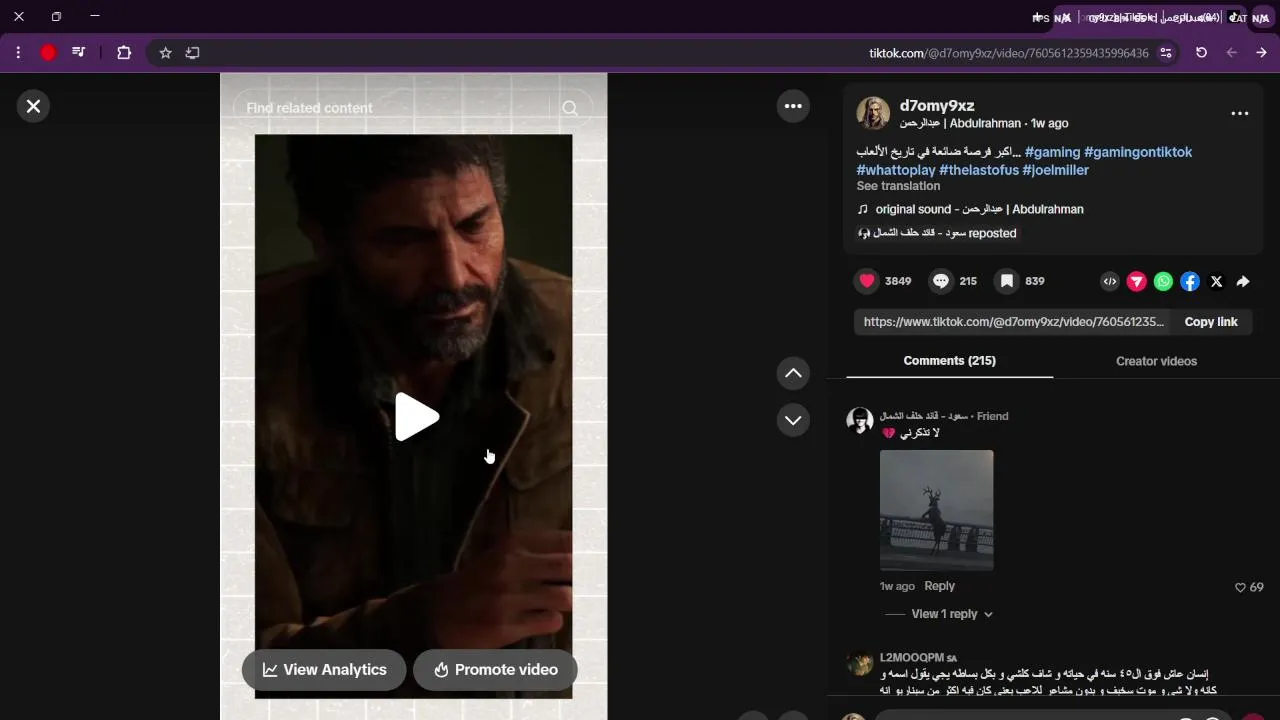Share the video to WhatsApp

tap(1163, 282)
